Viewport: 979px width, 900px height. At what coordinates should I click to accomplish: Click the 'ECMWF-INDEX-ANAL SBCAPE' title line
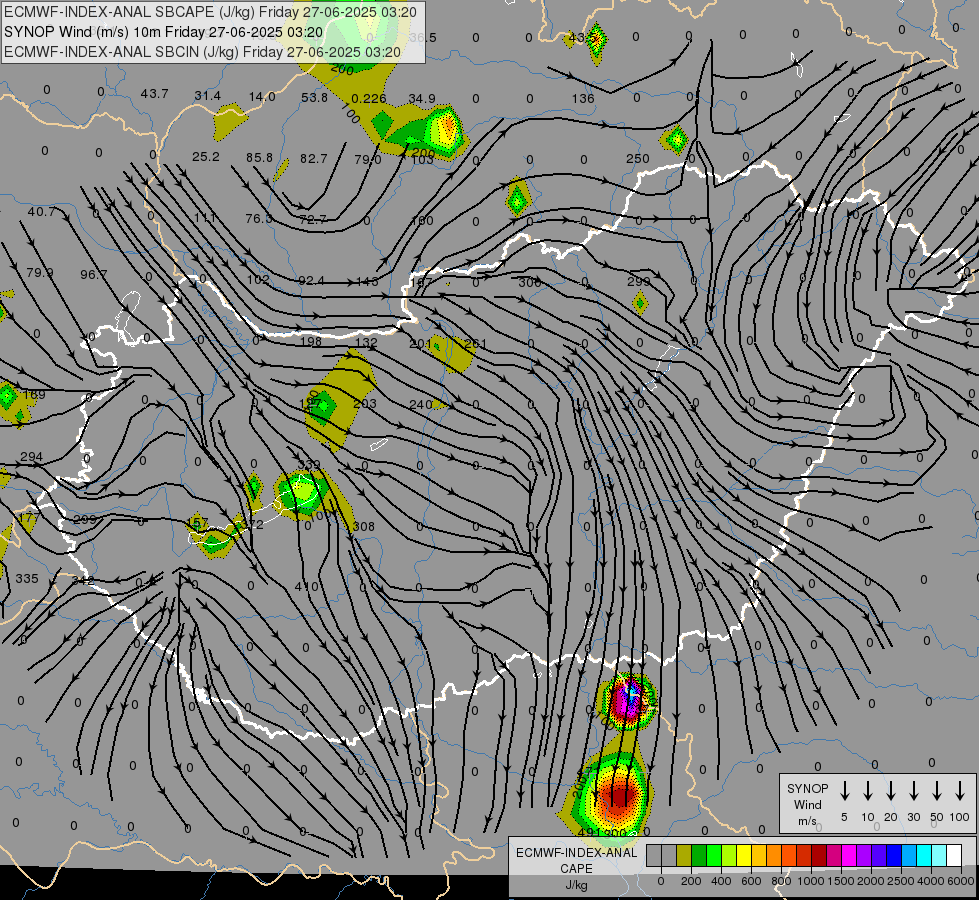pyautogui.click(x=210, y=12)
